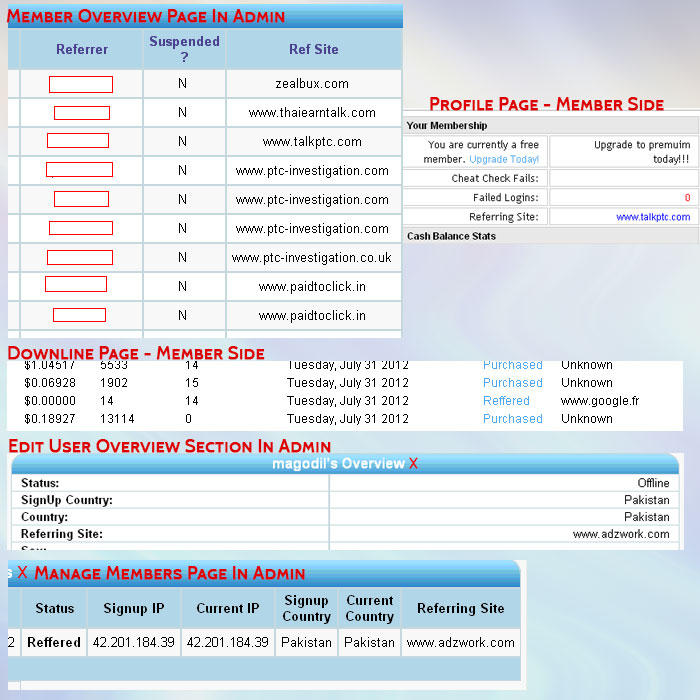700x700 pixels.
Task: Click the Cash Balance Stats heading
Action: point(451,236)
